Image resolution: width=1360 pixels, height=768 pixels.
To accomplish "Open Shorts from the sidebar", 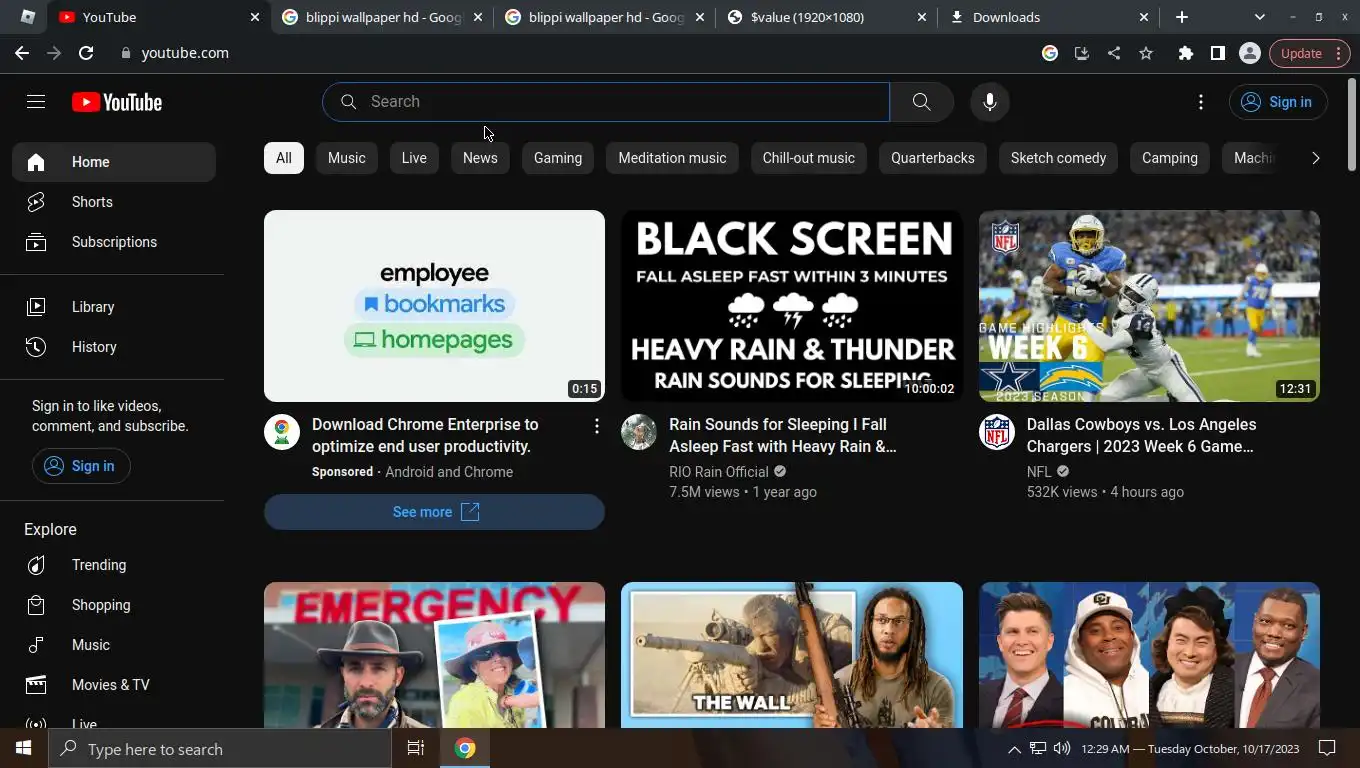I will click(114, 202).
